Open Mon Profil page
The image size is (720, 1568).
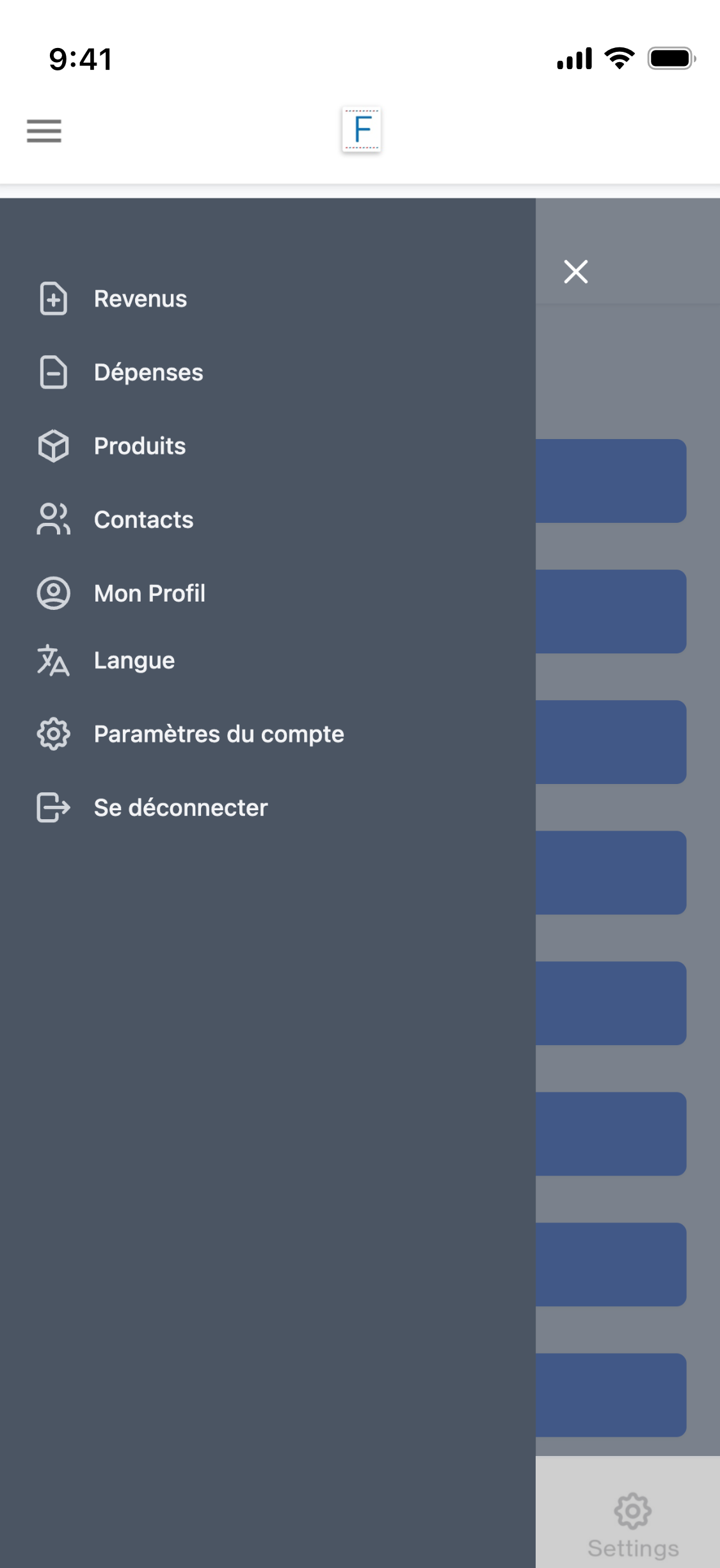(x=149, y=593)
